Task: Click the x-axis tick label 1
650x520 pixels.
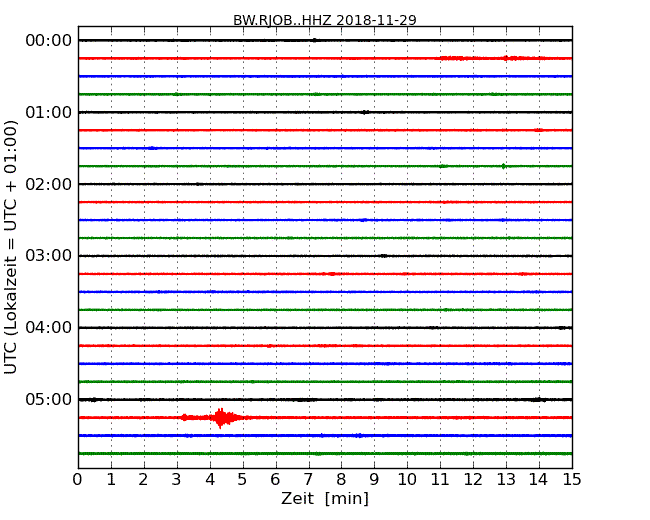Action: coord(111,479)
